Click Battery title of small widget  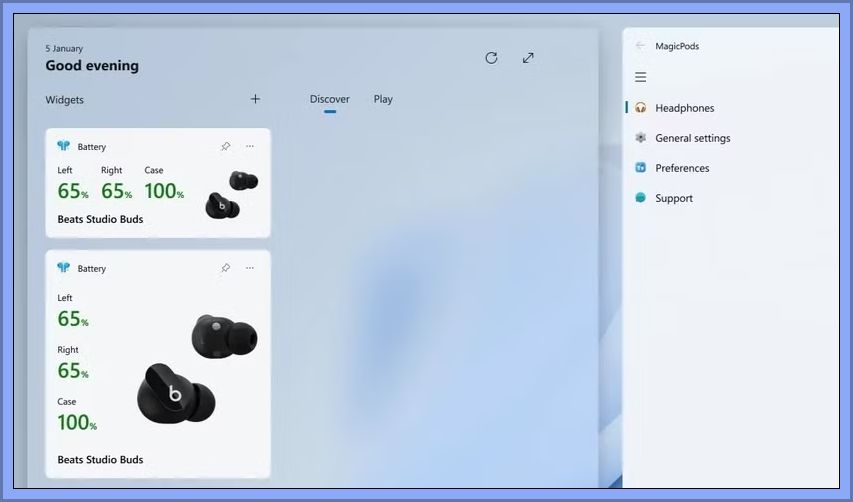click(x=91, y=147)
